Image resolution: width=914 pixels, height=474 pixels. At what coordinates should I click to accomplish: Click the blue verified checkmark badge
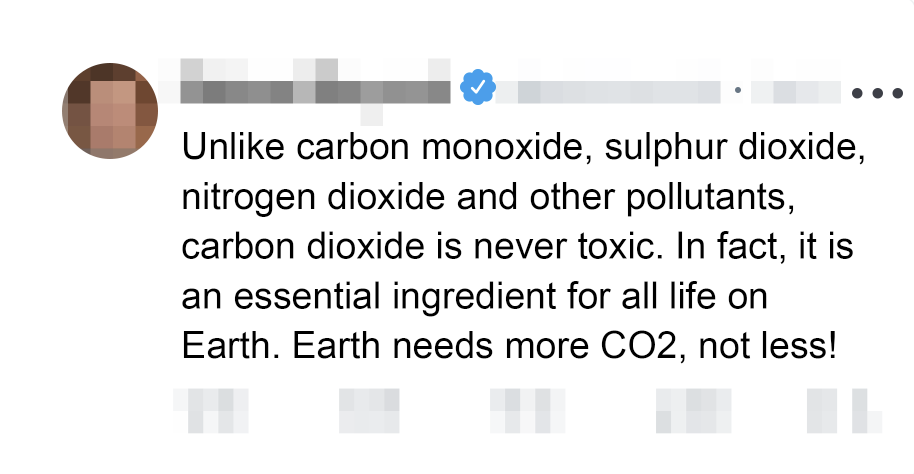tap(478, 89)
